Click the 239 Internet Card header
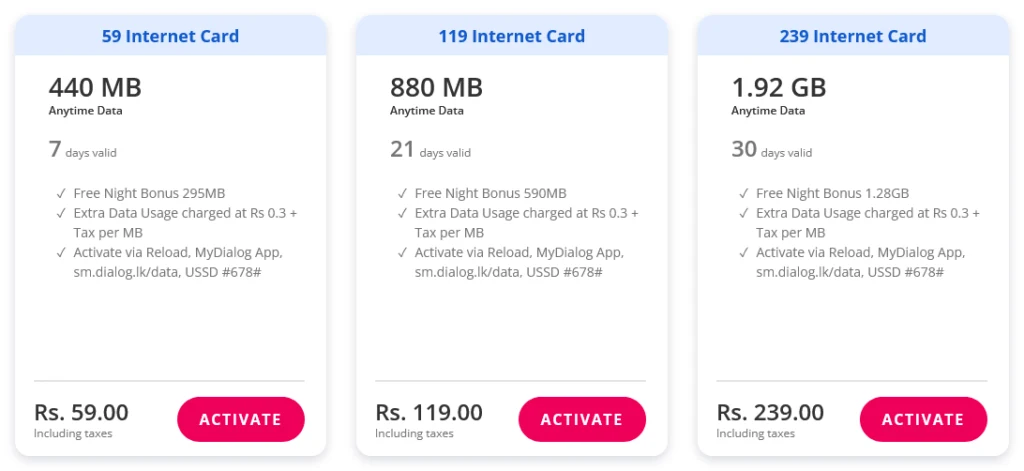 click(853, 36)
